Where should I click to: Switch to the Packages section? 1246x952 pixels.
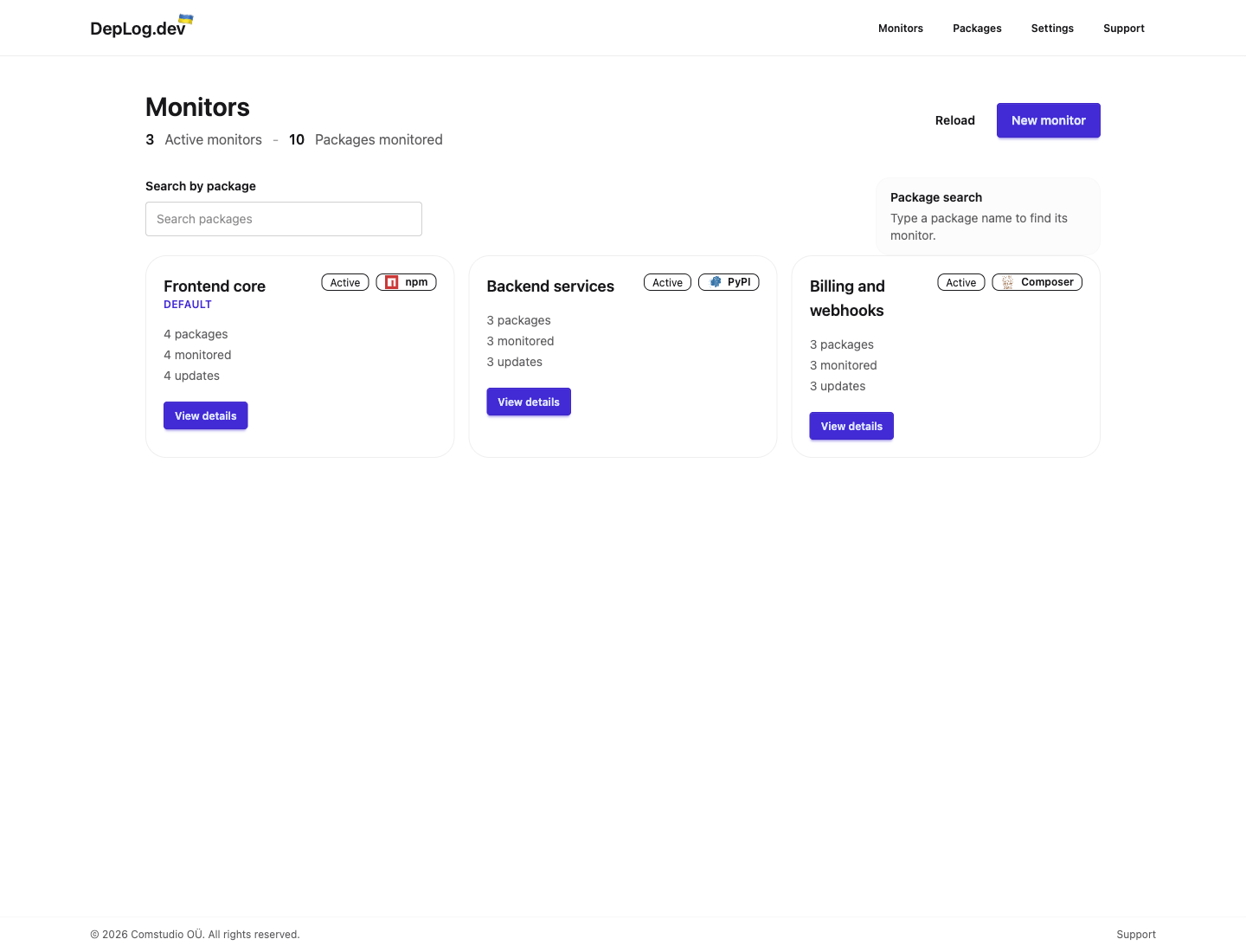pyautogui.click(x=977, y=28)
